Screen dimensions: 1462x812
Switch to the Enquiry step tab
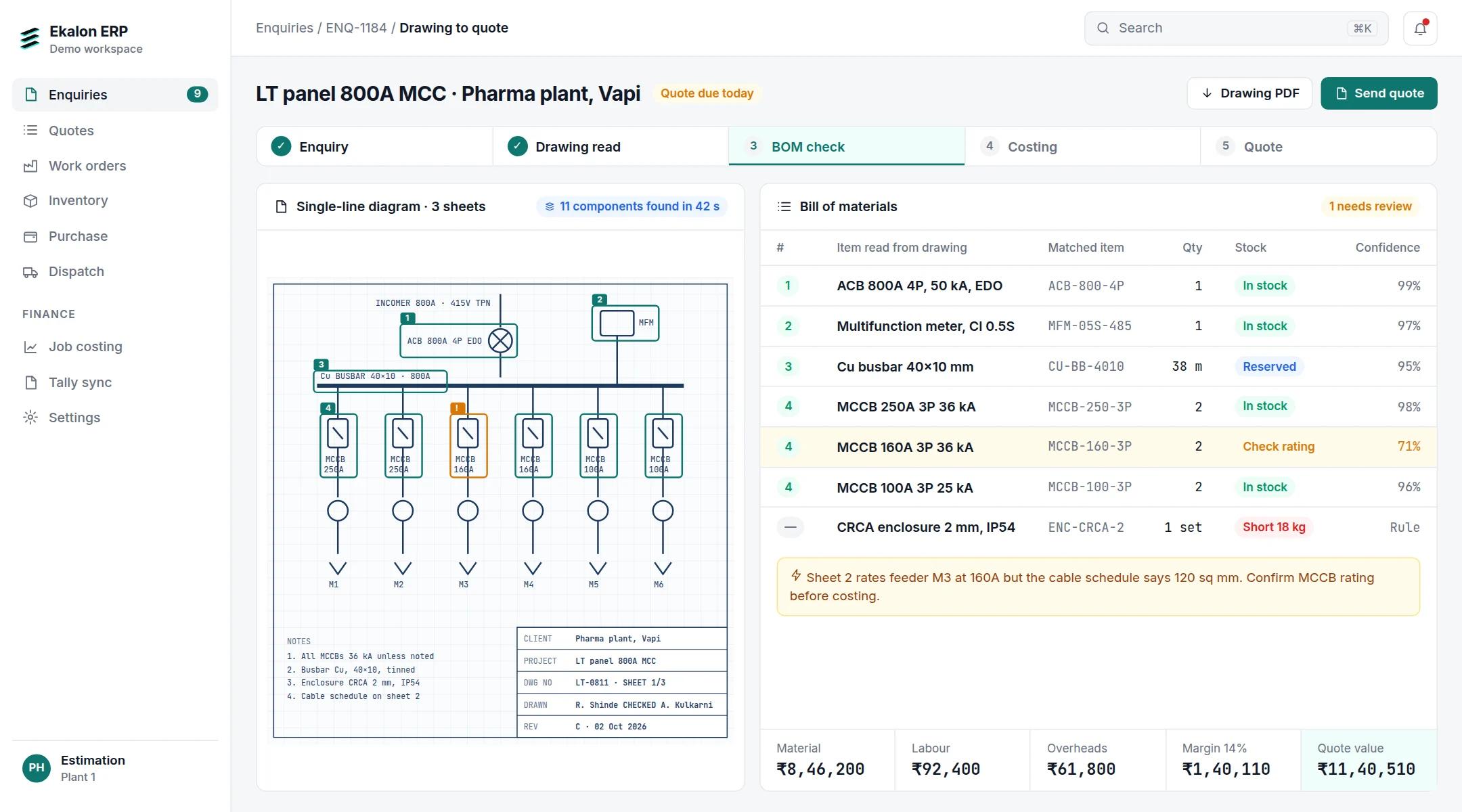tap(374, 147)
